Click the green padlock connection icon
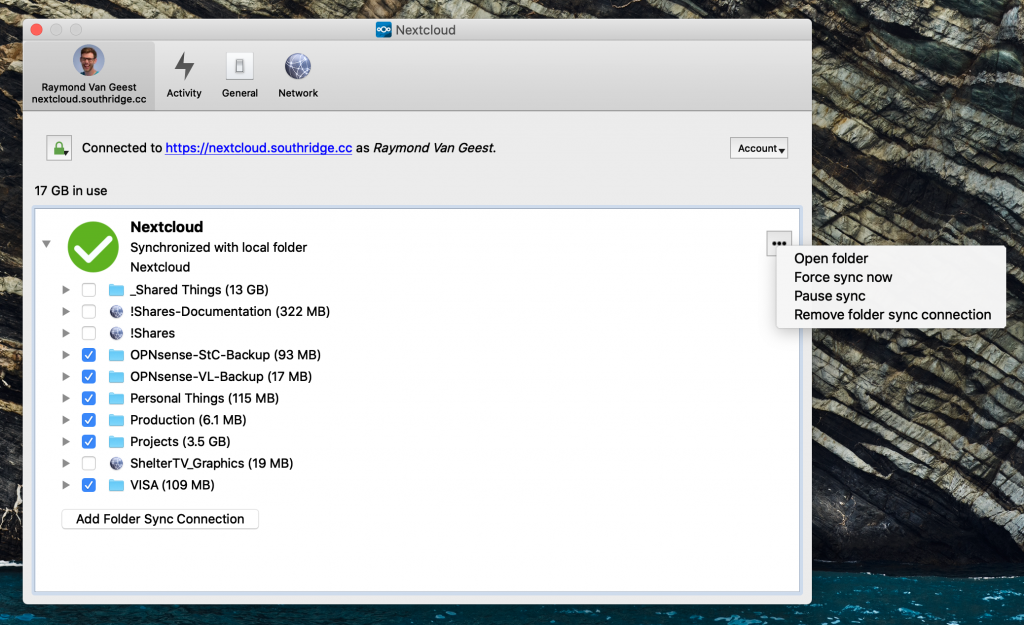1024x625 pixels. (x=59, y=148)
